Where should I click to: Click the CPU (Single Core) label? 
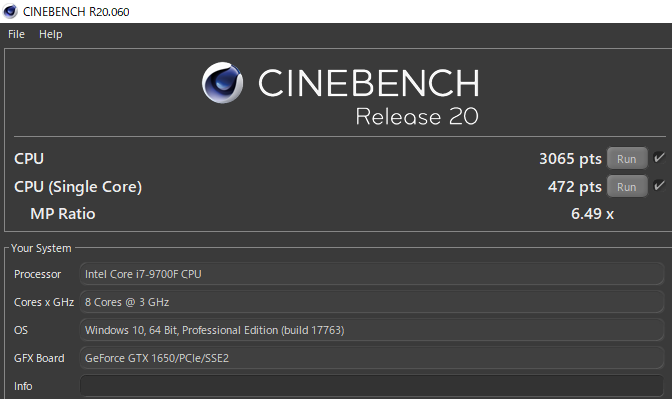pyautogui.click(x=78, y=187)
